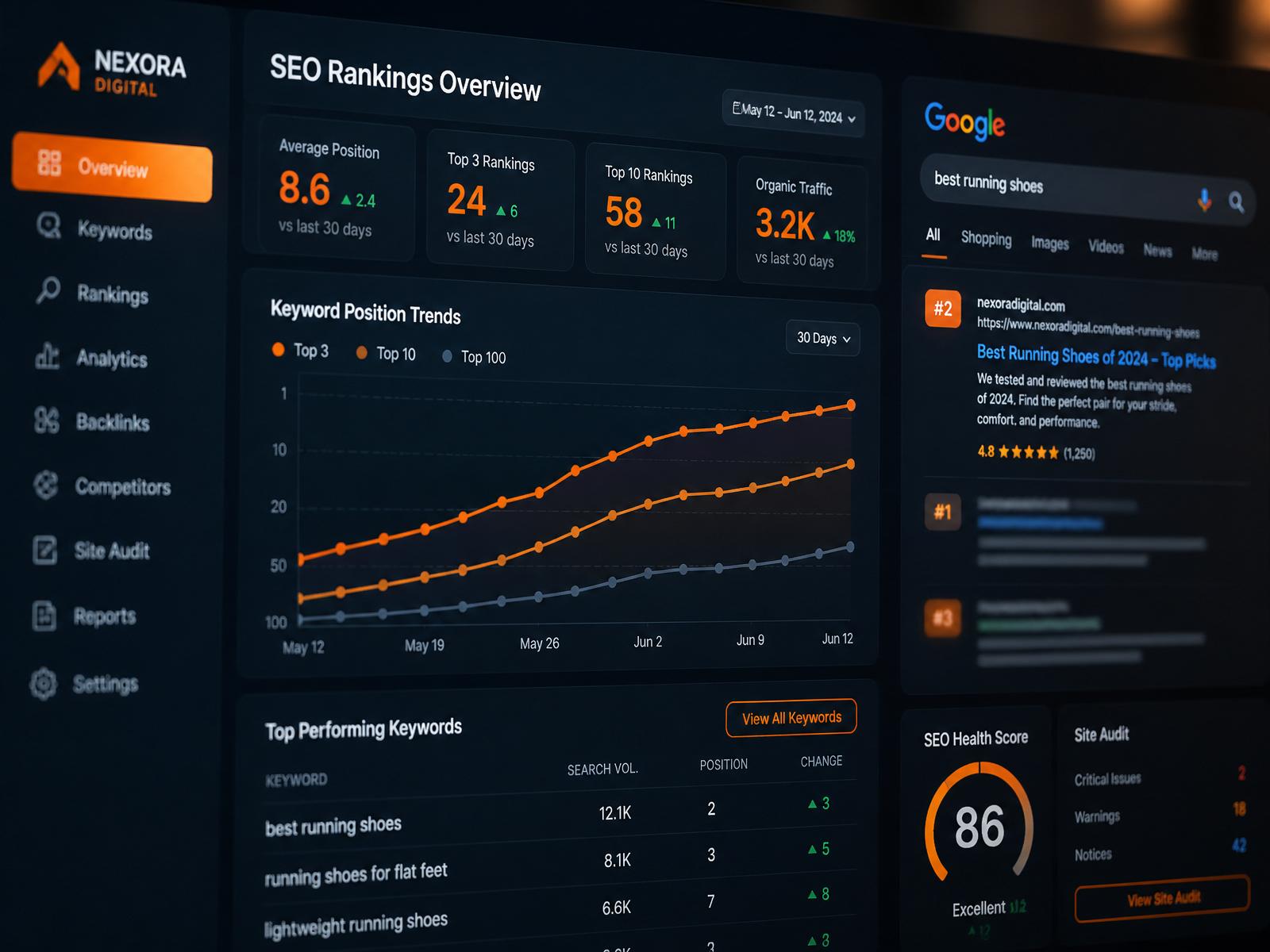Switch to the All search tab
The height and width of the screenshot is (952, 1270).
pyautogui.click(x=933, y=235)
